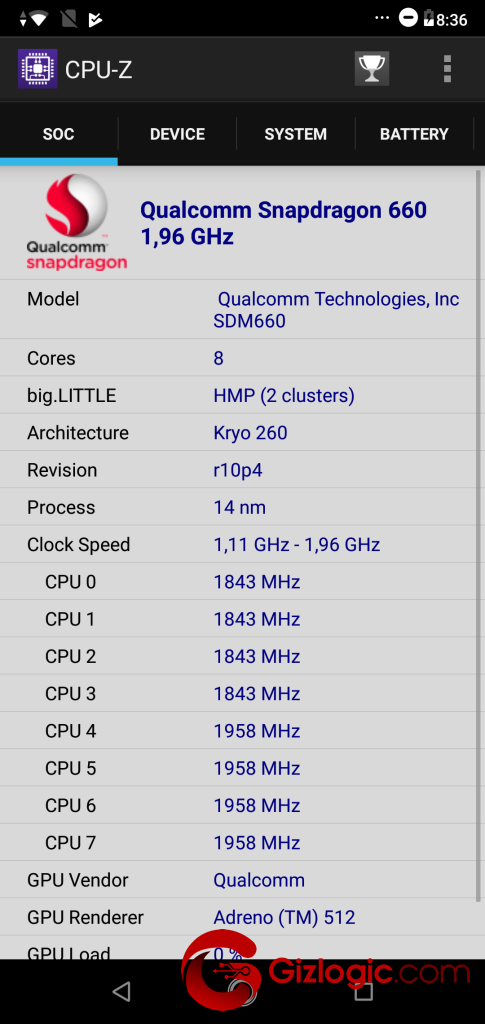485x1024 pixels.
Task: Select the CPU 4 frequency row
Action: pos(240,730)
